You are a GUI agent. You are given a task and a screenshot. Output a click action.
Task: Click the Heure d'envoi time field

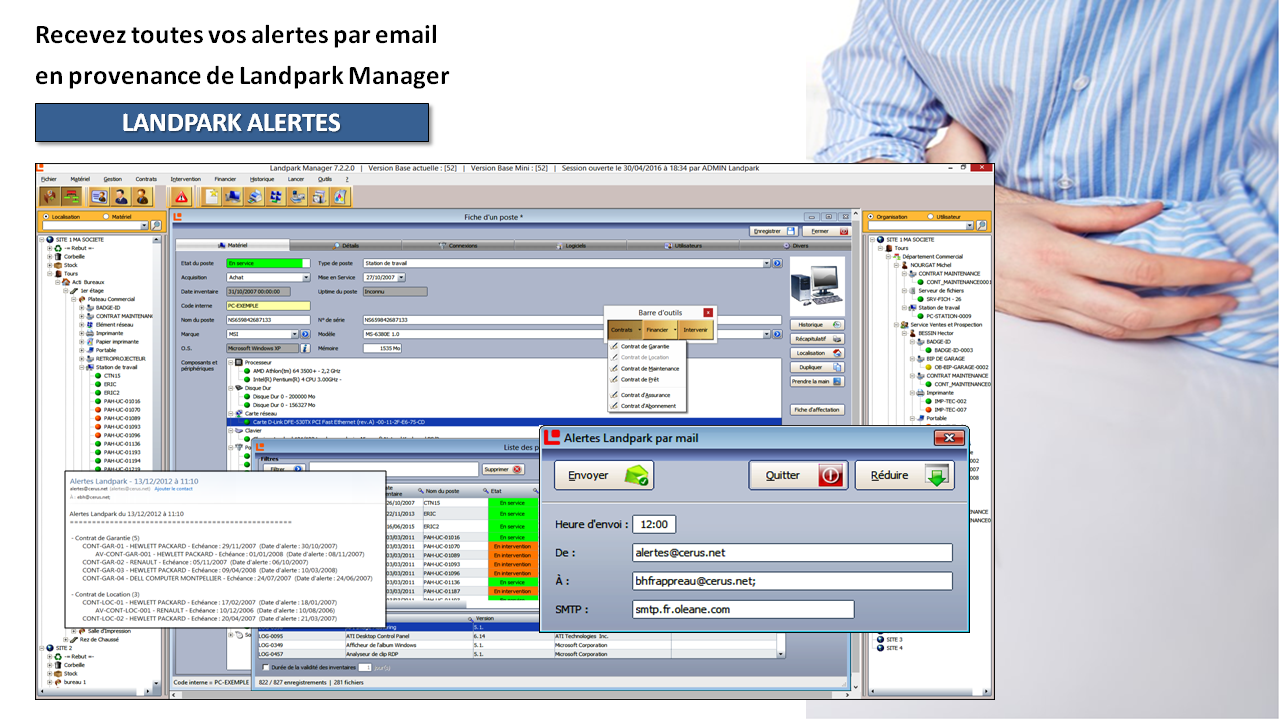(x=654, y=524)
